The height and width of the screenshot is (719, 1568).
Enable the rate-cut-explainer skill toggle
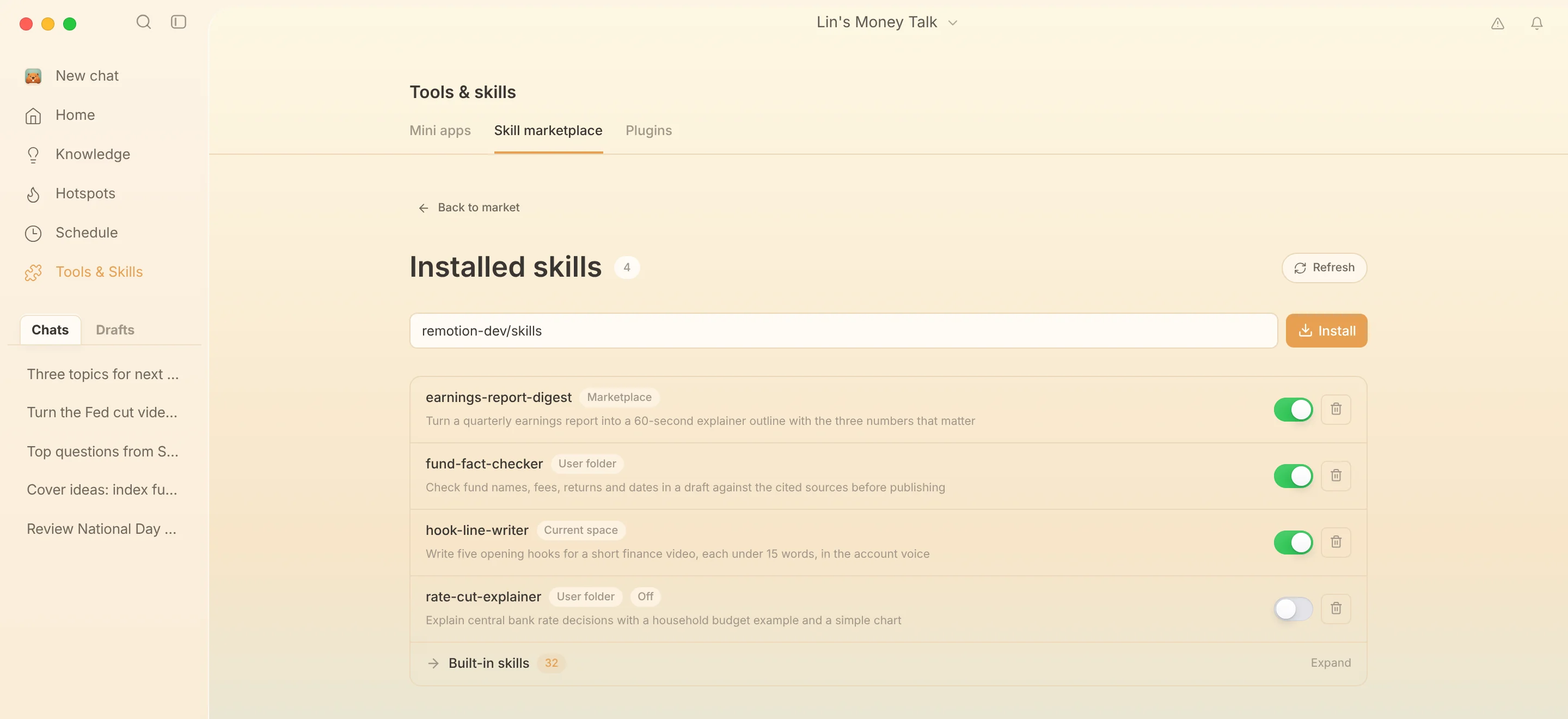coord(1293,608)
